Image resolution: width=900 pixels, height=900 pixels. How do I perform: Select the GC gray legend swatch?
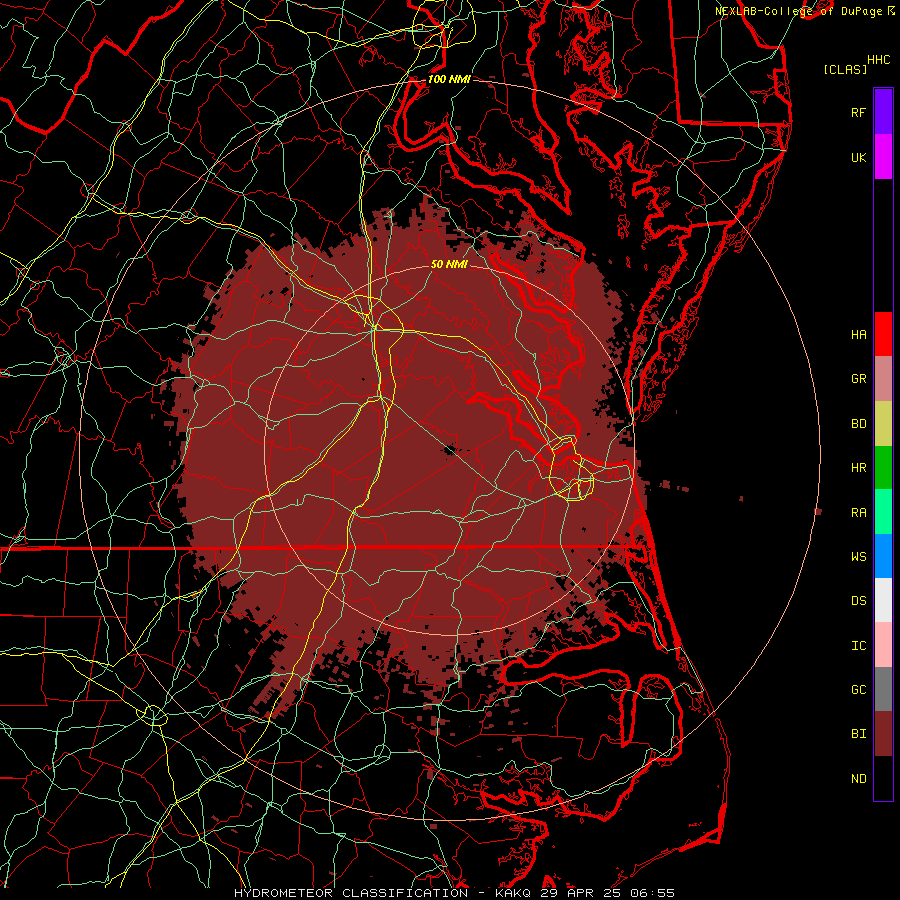point(883,689)
